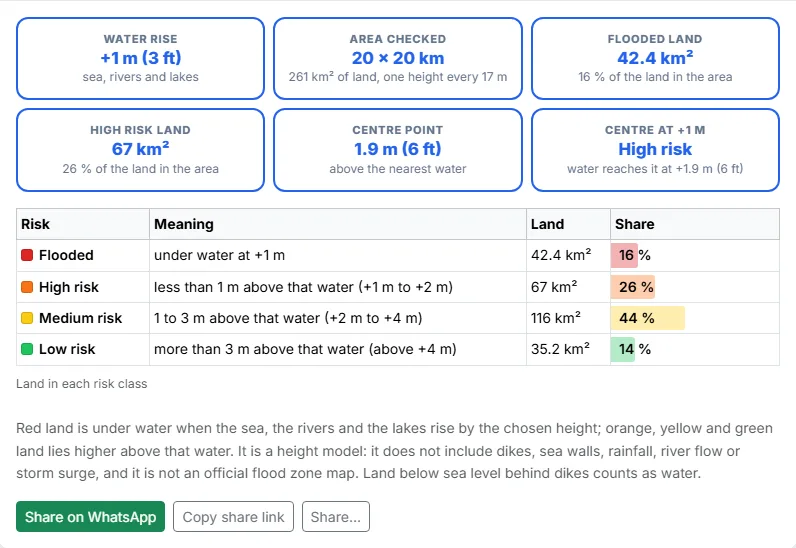
Task: Click the orange High risk swatch
Action: (x=27, y=287)
